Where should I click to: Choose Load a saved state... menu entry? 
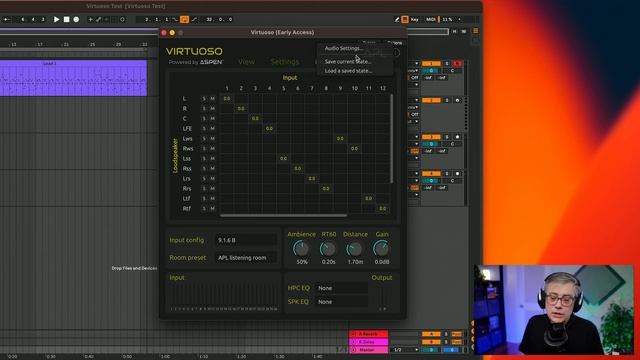click(x=348, y=71)
